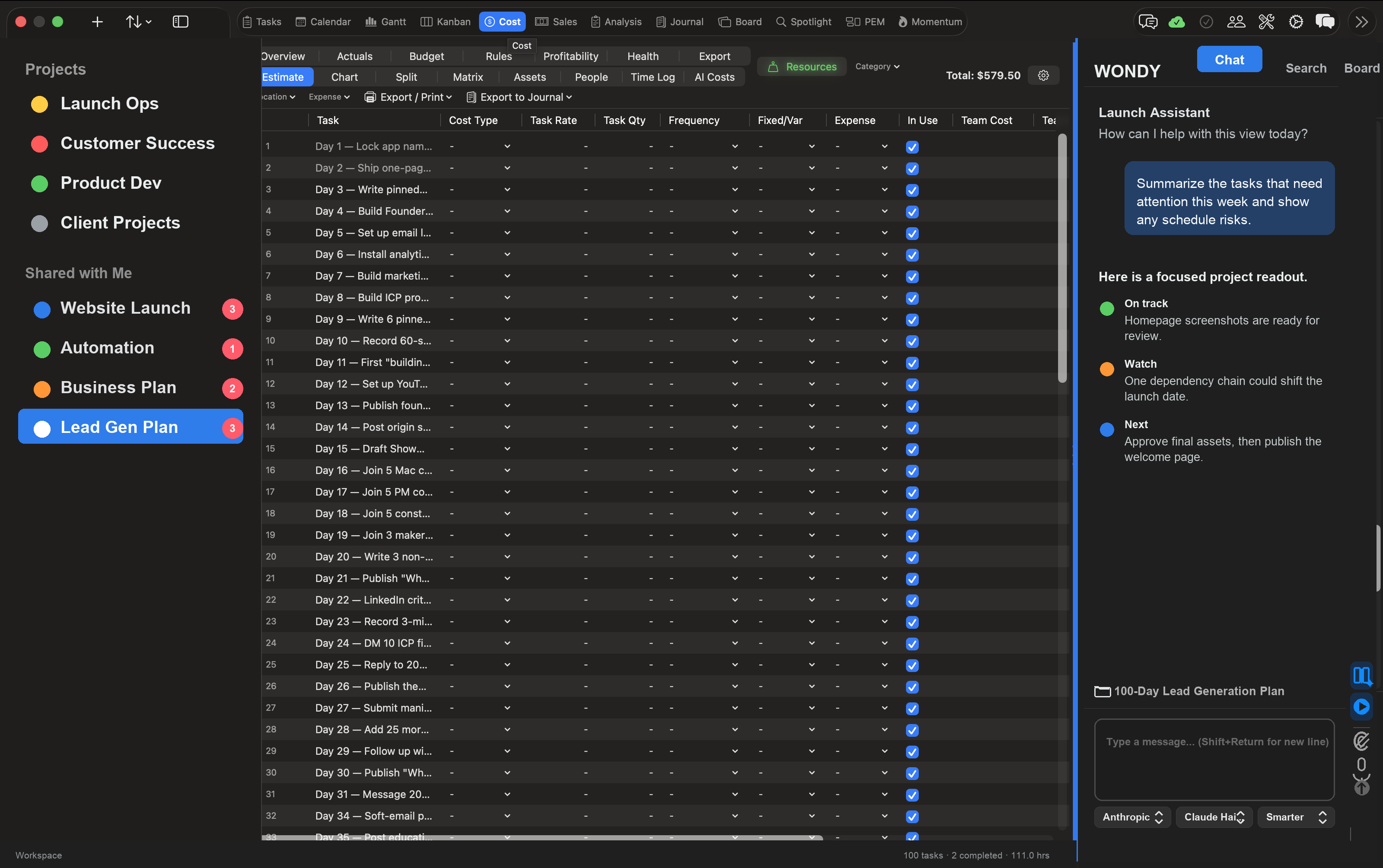Image resolution: width=1383 pixels, height=868 pixels.
Task: Select the Website Launch shared project
Action: pyautogui.click(x=131, y=308)
